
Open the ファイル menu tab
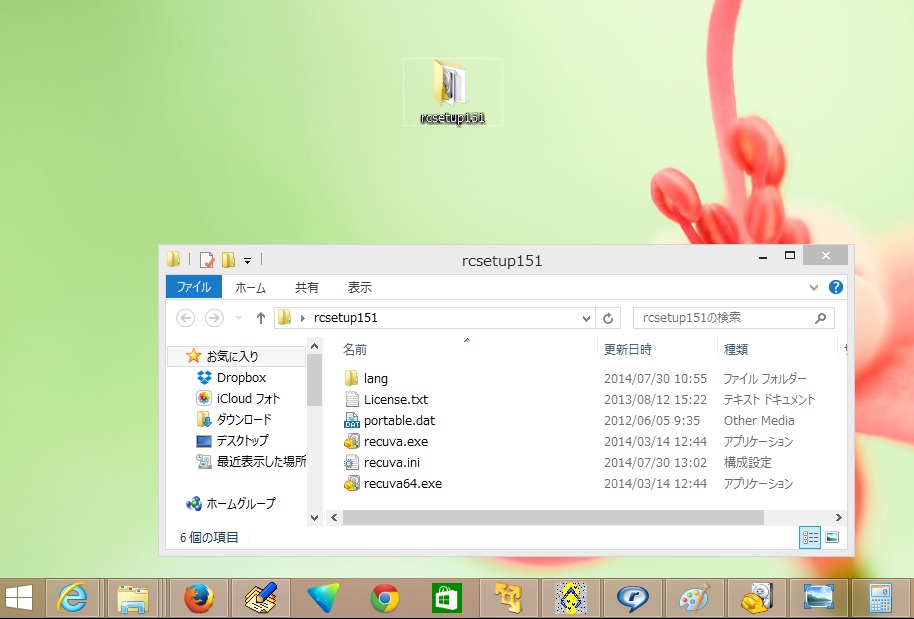point(194,287)
